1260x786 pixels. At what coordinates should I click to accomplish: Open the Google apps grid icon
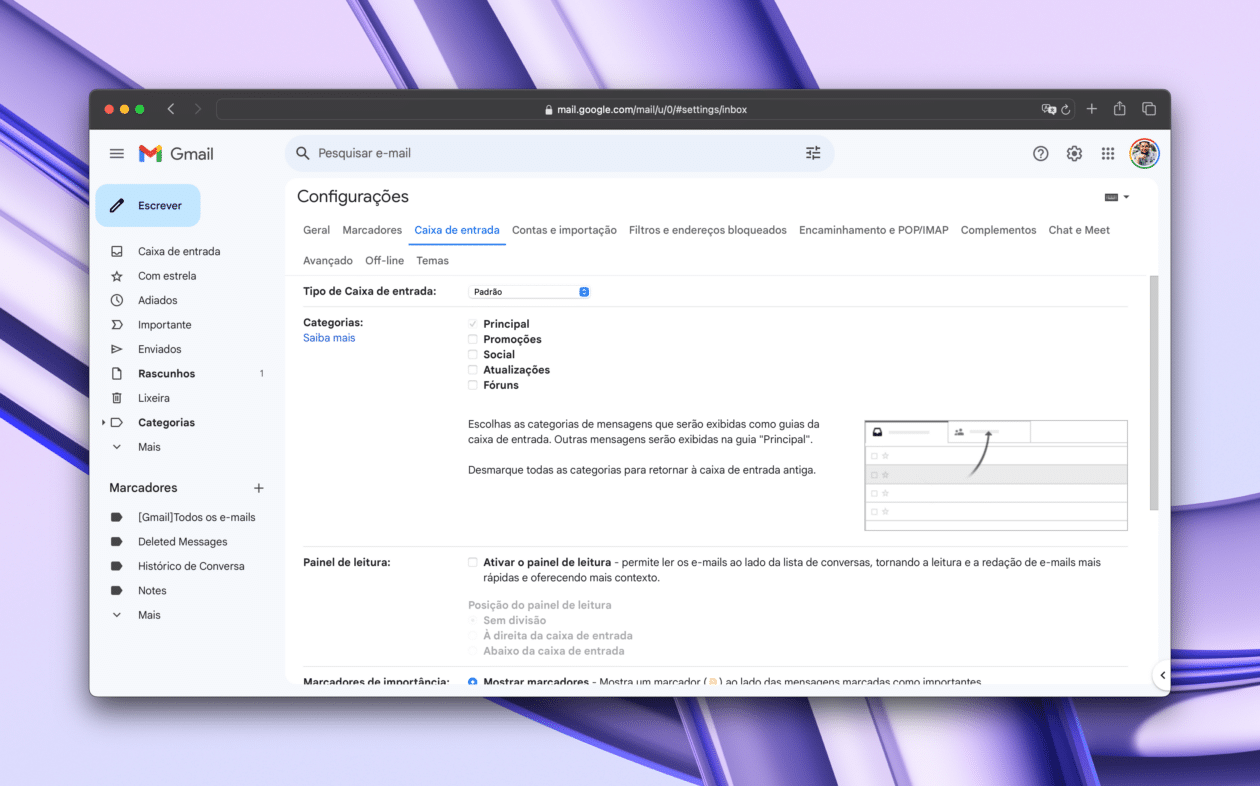tap(1108, 154)
